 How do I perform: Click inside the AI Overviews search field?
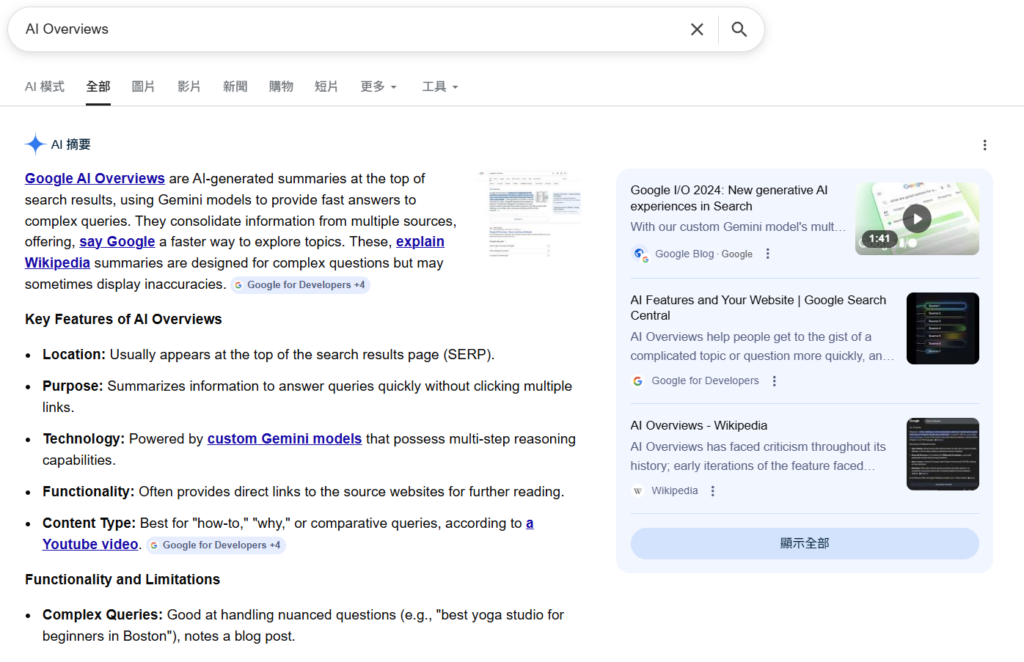pyautogui.click(x=350, y=29)
